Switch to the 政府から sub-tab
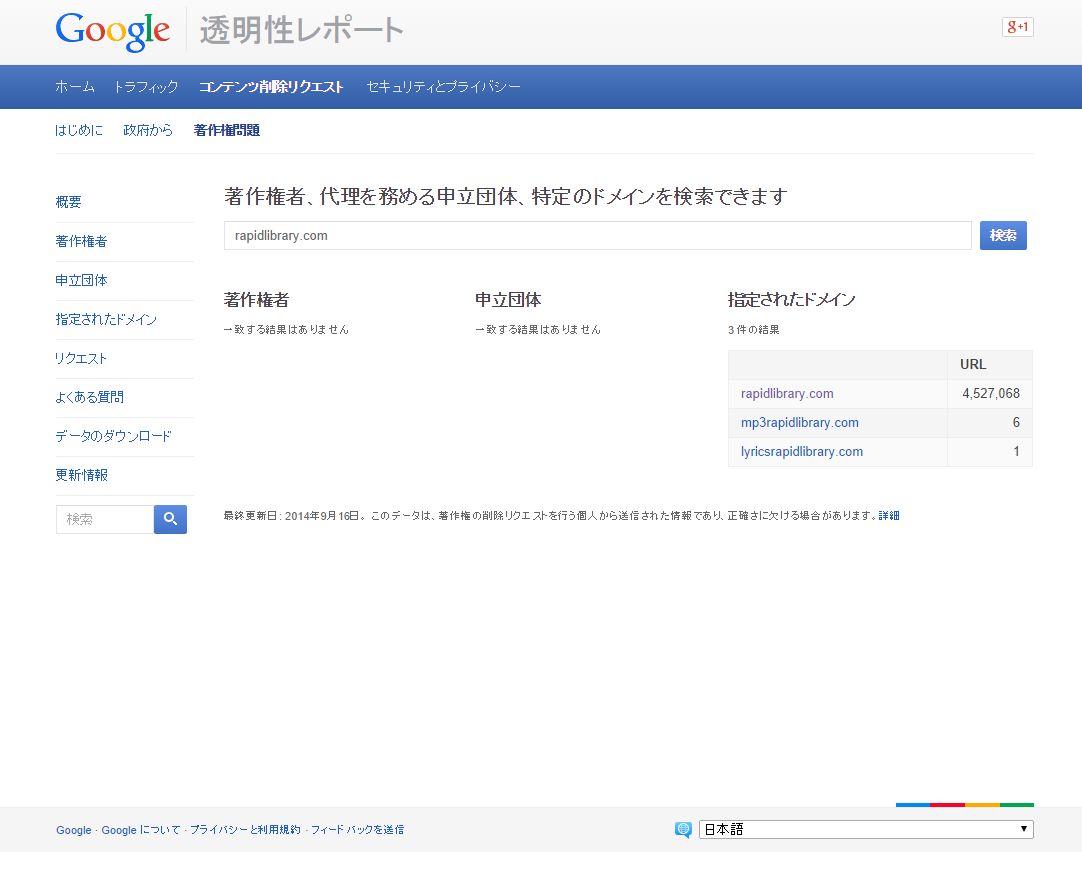The height and width of the screenshot is (875, 1082). coord(148,130)
